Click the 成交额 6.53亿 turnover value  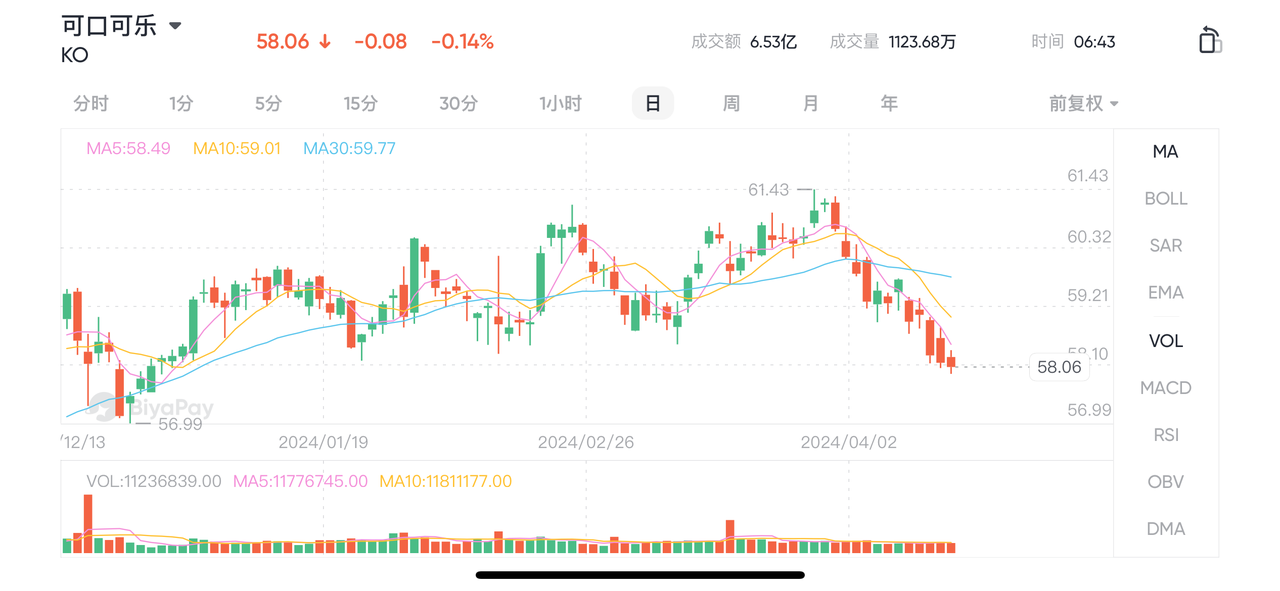(743, 41)
